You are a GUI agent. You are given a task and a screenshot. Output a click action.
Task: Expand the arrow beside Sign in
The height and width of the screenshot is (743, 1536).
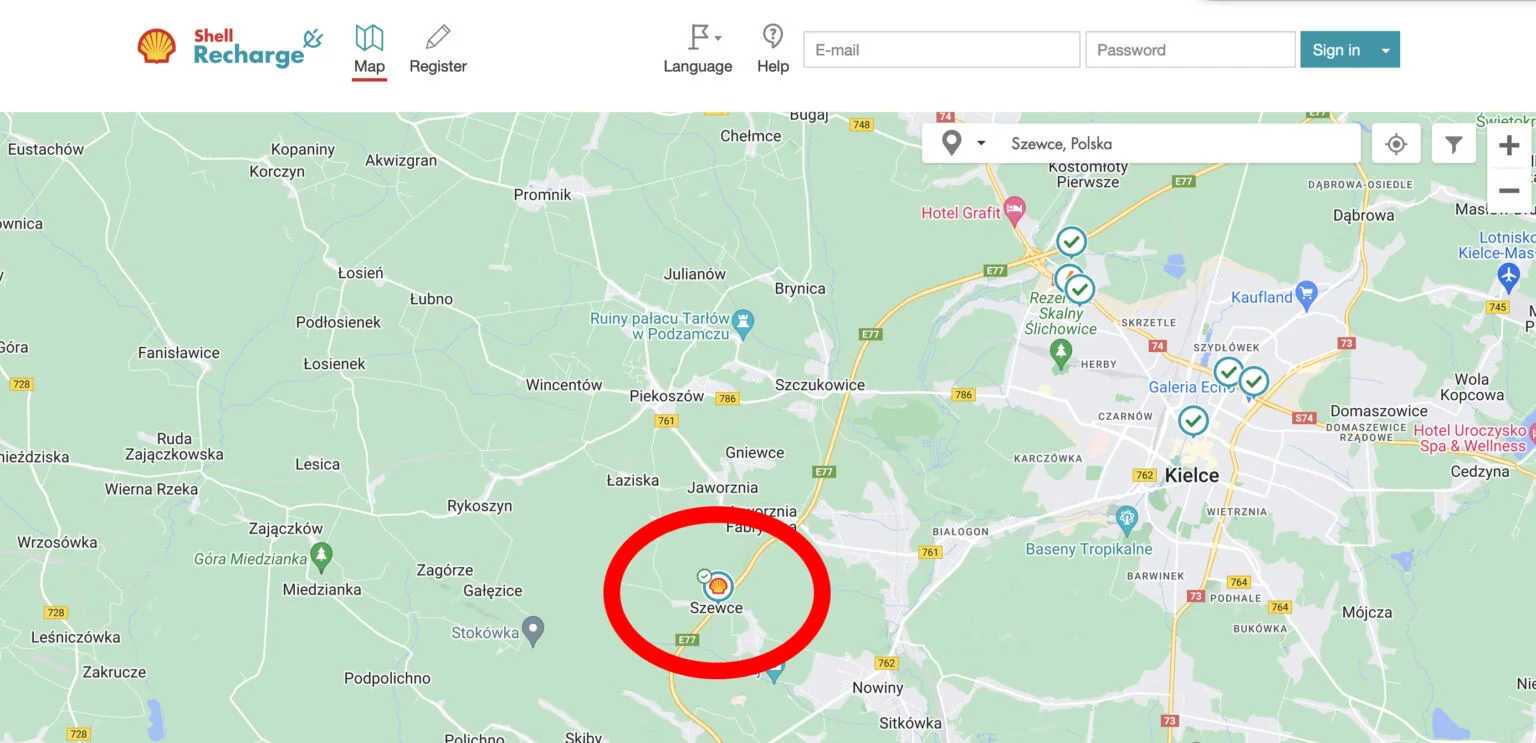[1386, 50]
